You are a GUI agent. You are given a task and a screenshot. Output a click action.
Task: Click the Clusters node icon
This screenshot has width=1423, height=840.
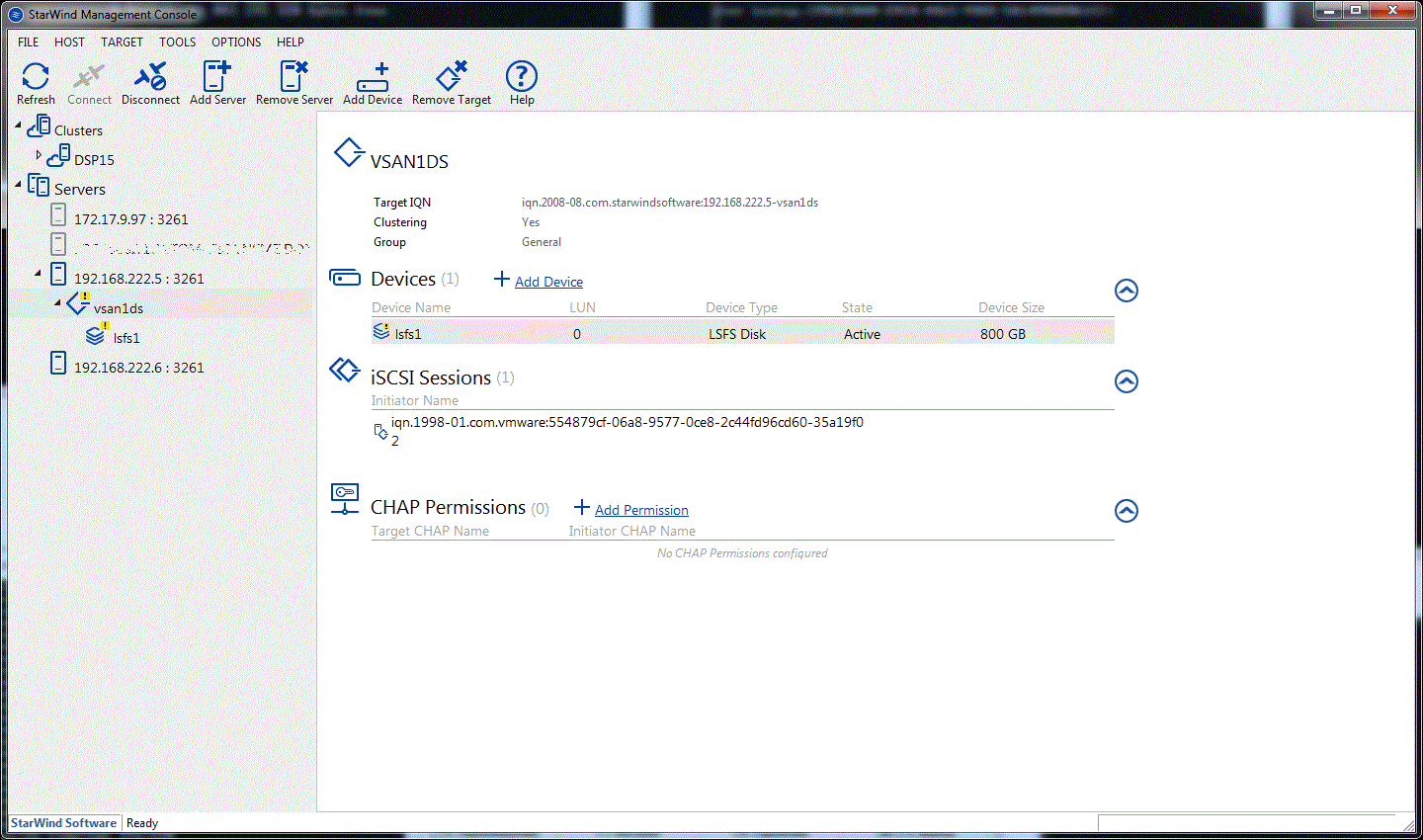(x=39, y=126)
